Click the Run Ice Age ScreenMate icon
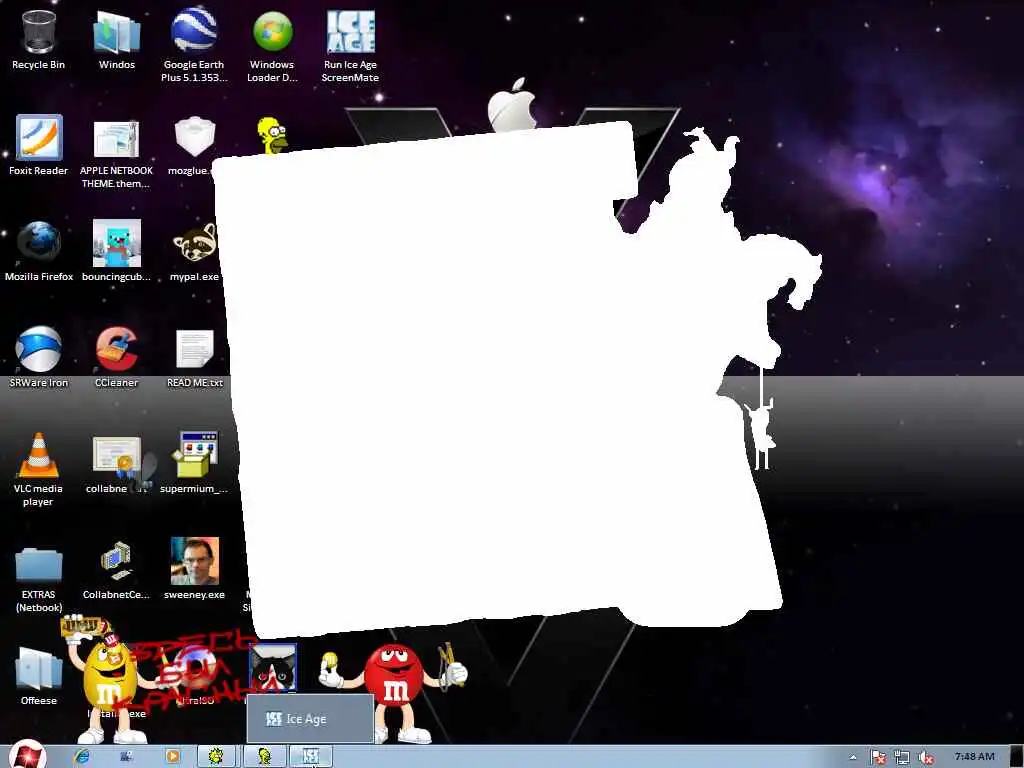Image resolution: width=1024 pixels, height=768 pixels. coord(350,46)
